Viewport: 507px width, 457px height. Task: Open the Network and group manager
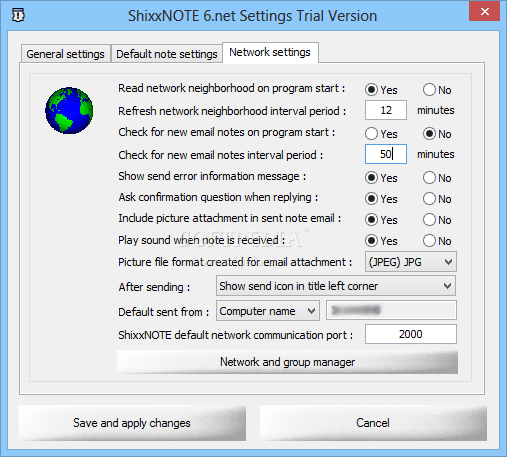[287, 362]
